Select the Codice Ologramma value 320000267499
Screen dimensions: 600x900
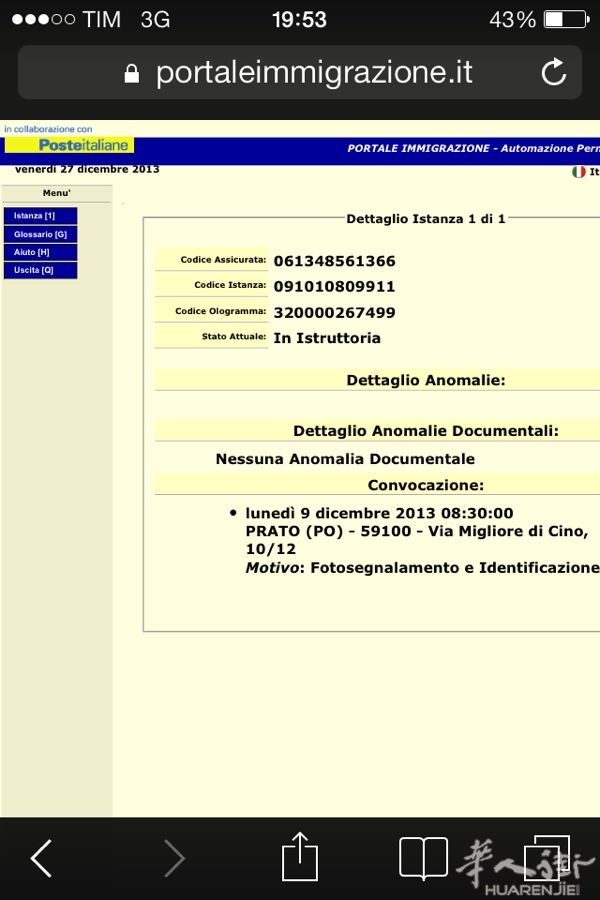[x=335, y=313]
